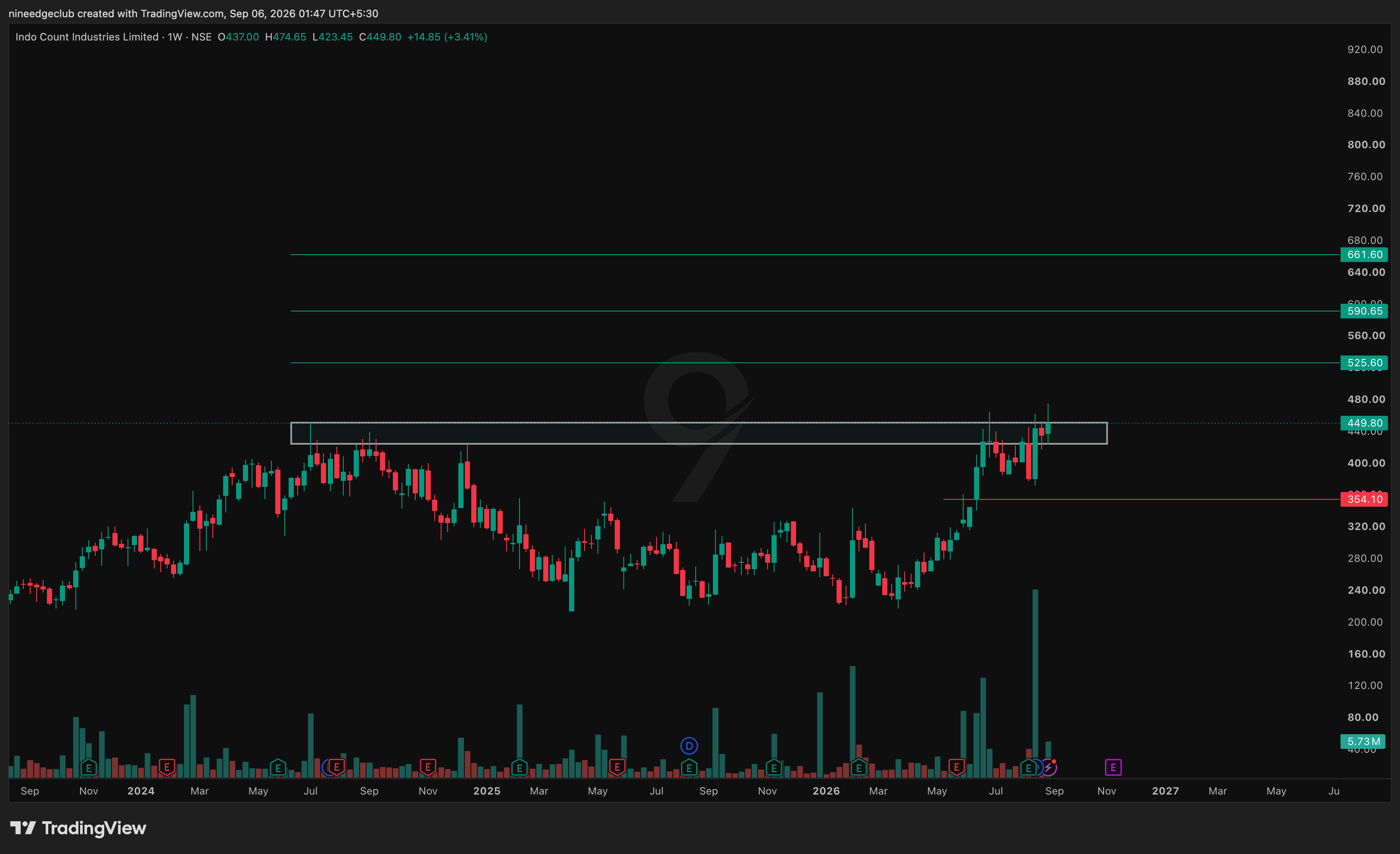This screenshot has height=854, width=1400.
Task: Click the 2026 year label on time axis
Action: pos(826,790)
